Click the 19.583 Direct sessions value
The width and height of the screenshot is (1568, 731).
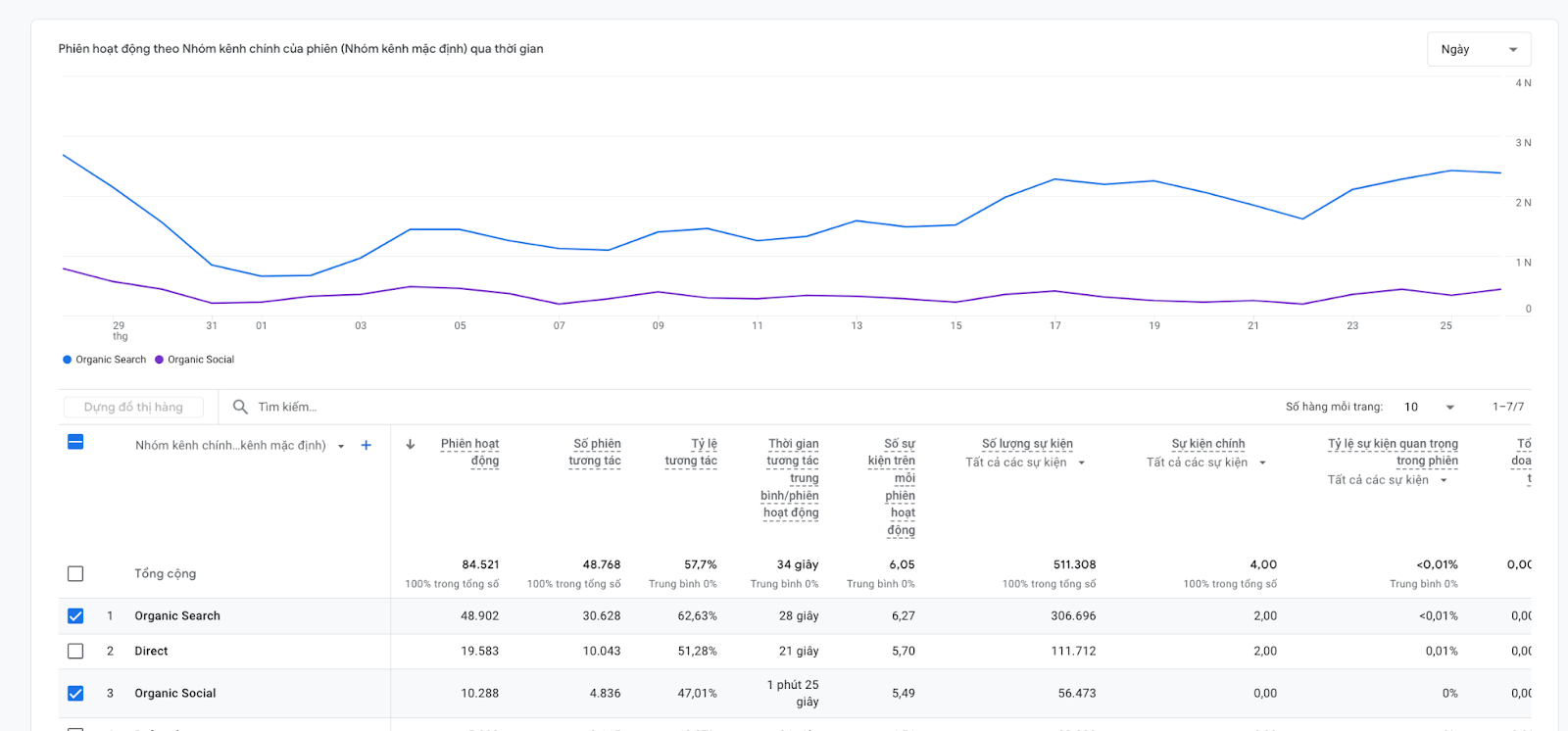480,651
